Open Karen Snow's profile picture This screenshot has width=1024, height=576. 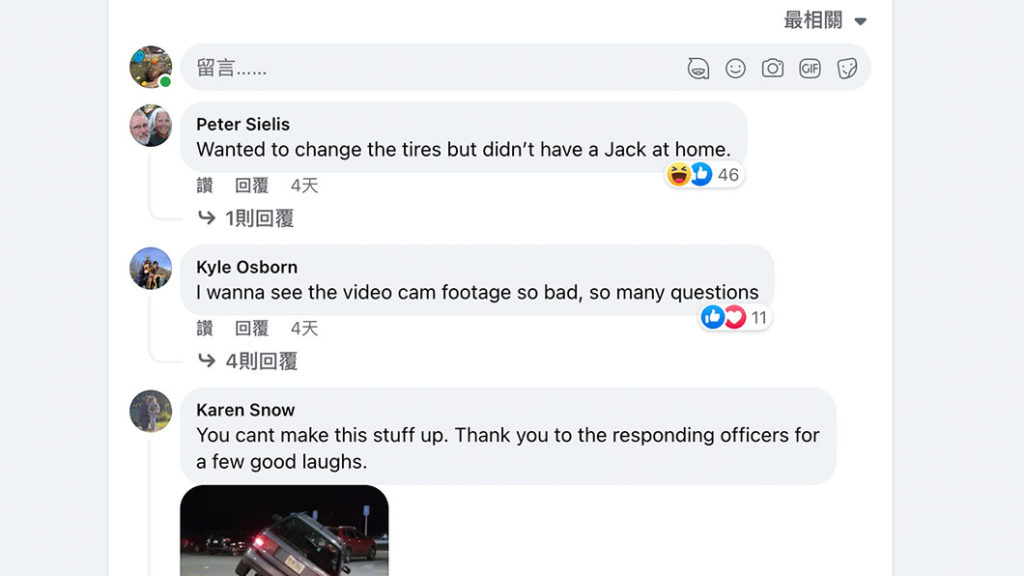click(x=151, y=411)
